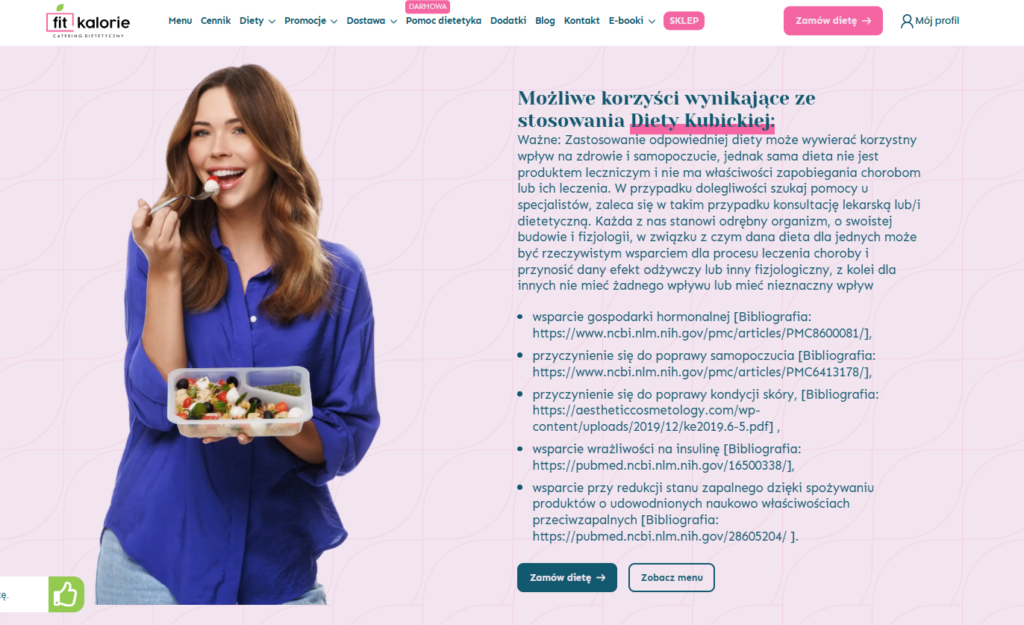Open the Kontakt page
This screenshot has height=625, width=1024.
point(582,21)
